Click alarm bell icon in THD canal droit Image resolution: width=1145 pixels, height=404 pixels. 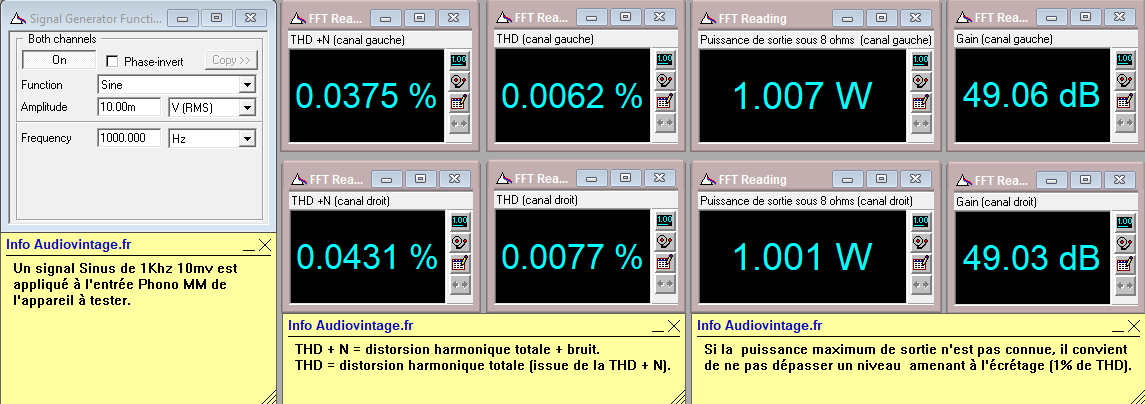click(x=665, y=241)
